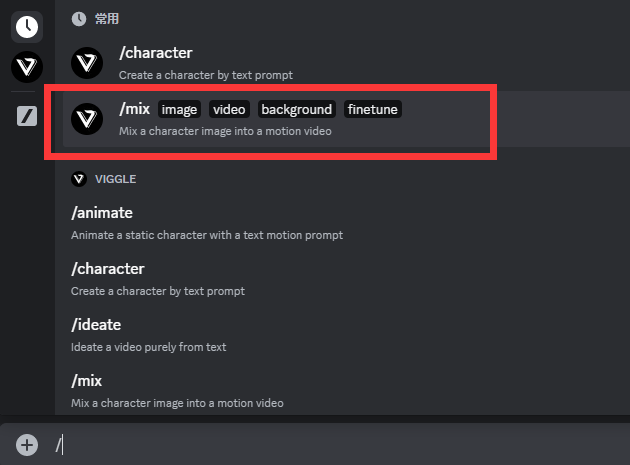Click the image parameter tag
Image resolution: width=630 pixels, height=465 pixels.
coord(180,109)
